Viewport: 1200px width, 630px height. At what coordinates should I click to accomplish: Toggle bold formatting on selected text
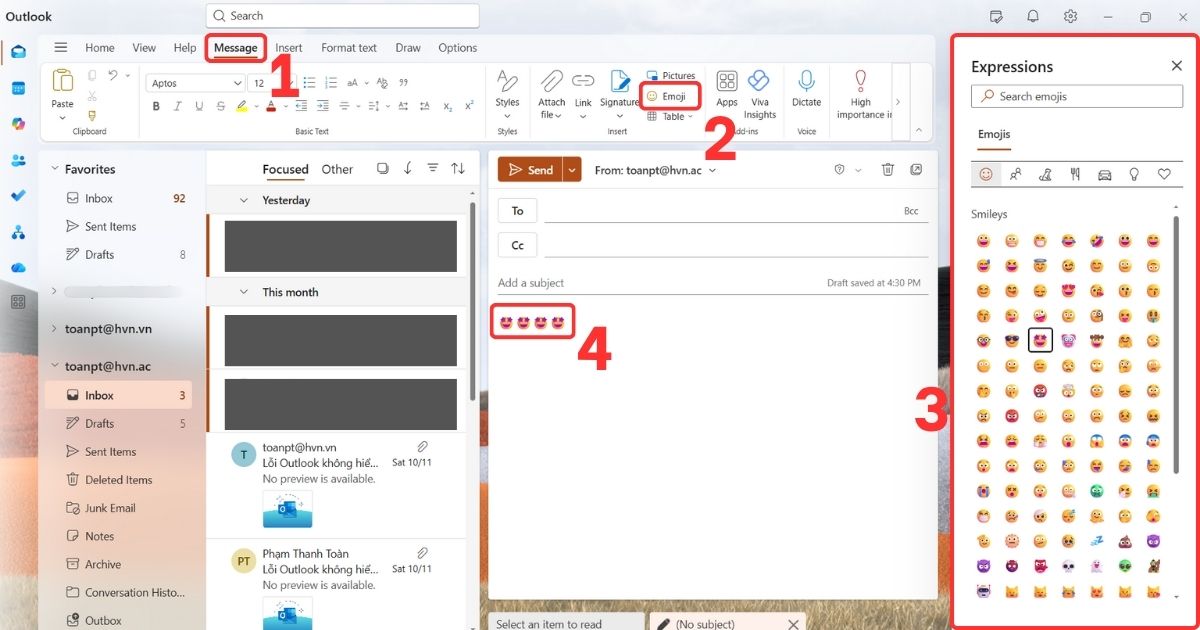point(156,106)
